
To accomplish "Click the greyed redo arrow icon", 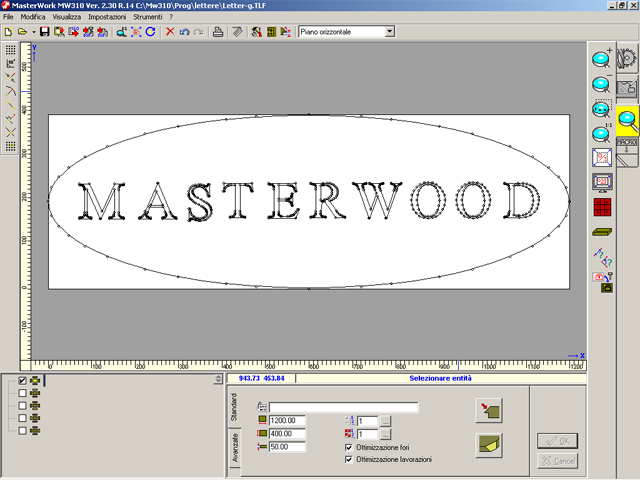I will click(199, 32).
